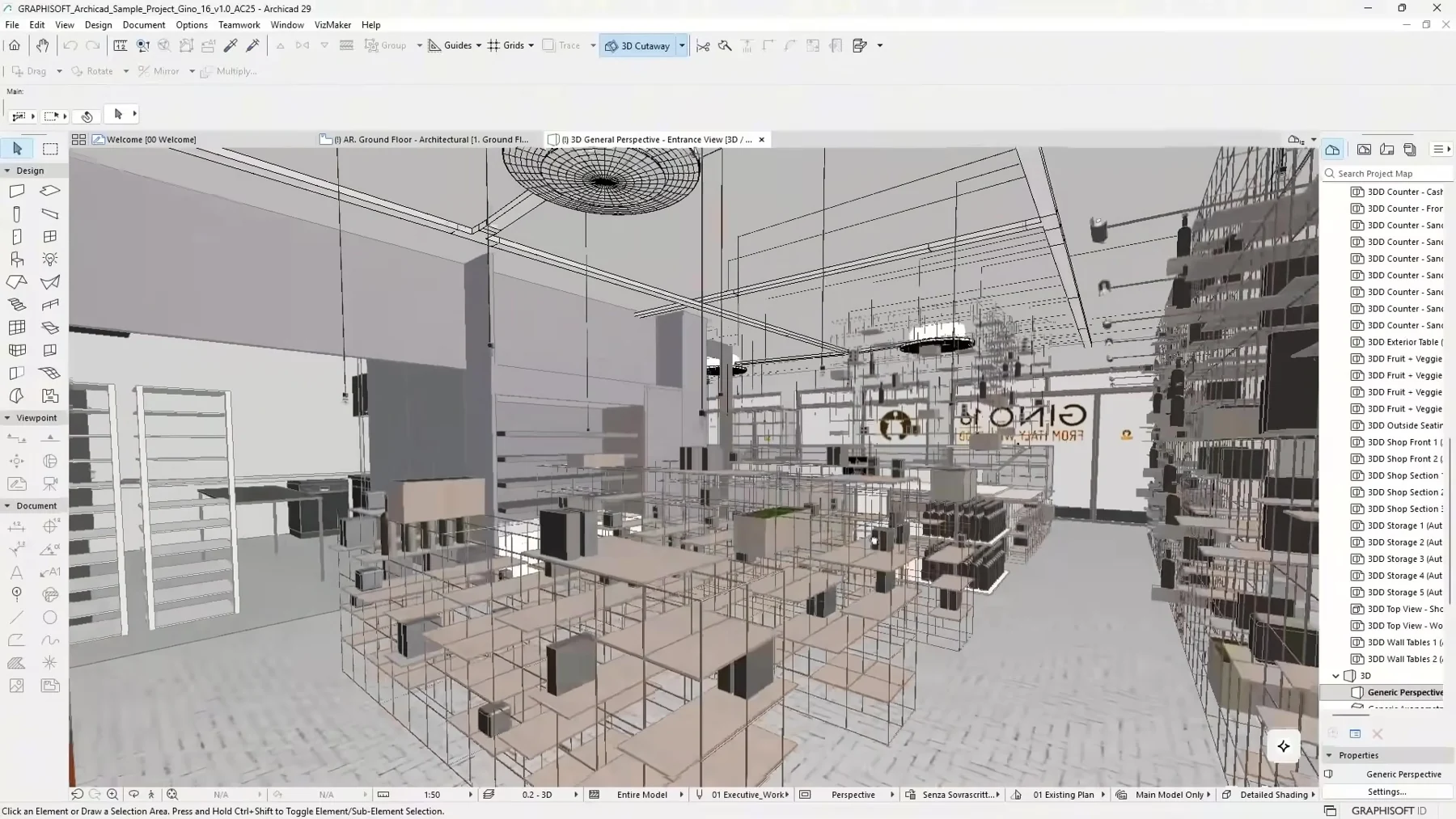Toggle Guides on or off
Image resolution: width=1456 pixels, height=819 pixels.
[x=451, y=46]
